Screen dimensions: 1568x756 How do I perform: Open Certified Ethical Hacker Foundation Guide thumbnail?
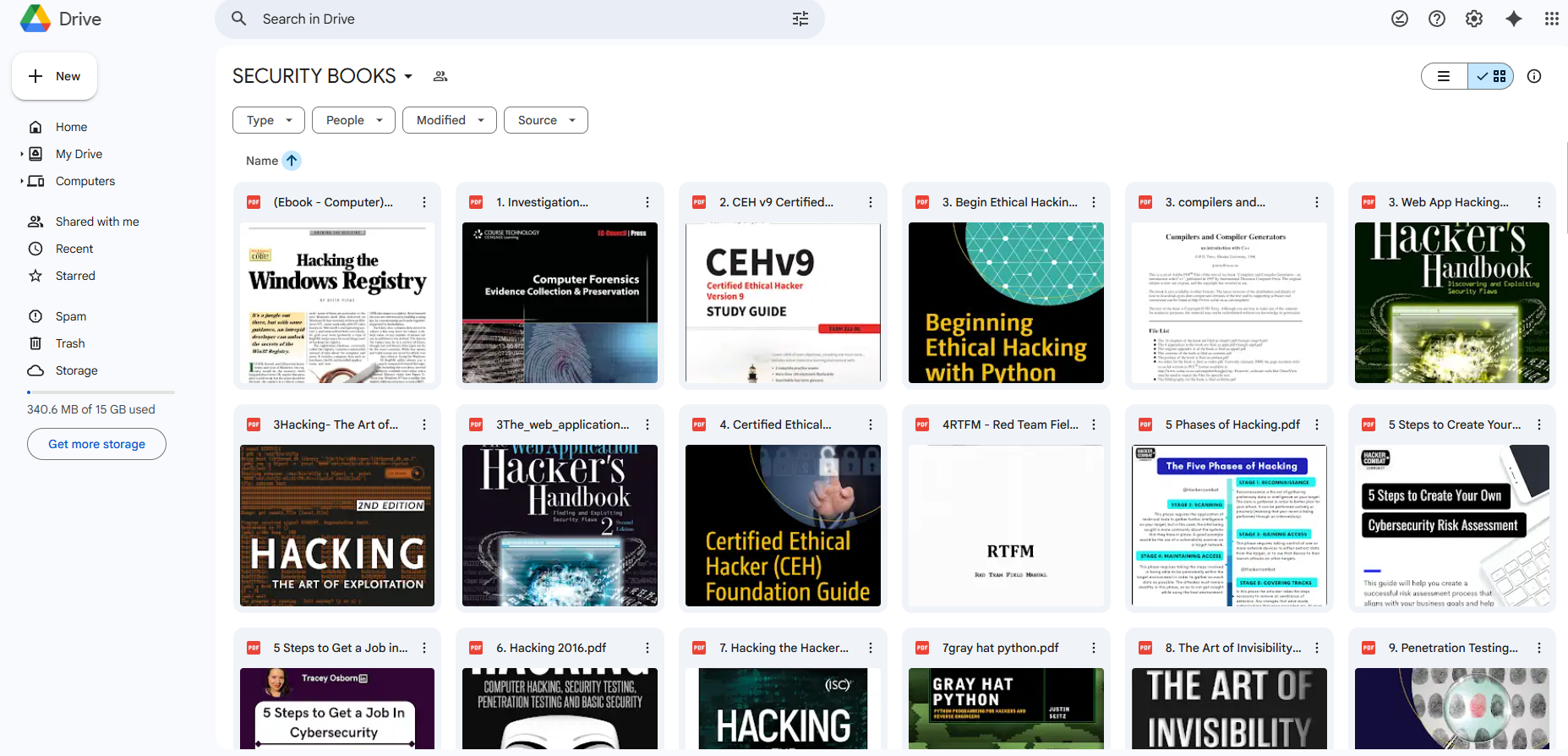pyautogui.click(x=783, y=525)
